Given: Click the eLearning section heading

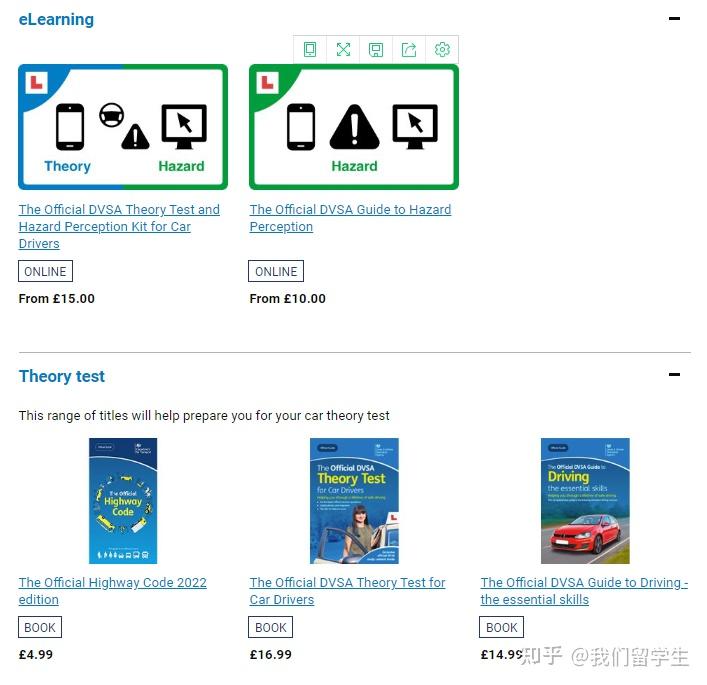Looking at the screenshot, I should (x=56, y=19).
